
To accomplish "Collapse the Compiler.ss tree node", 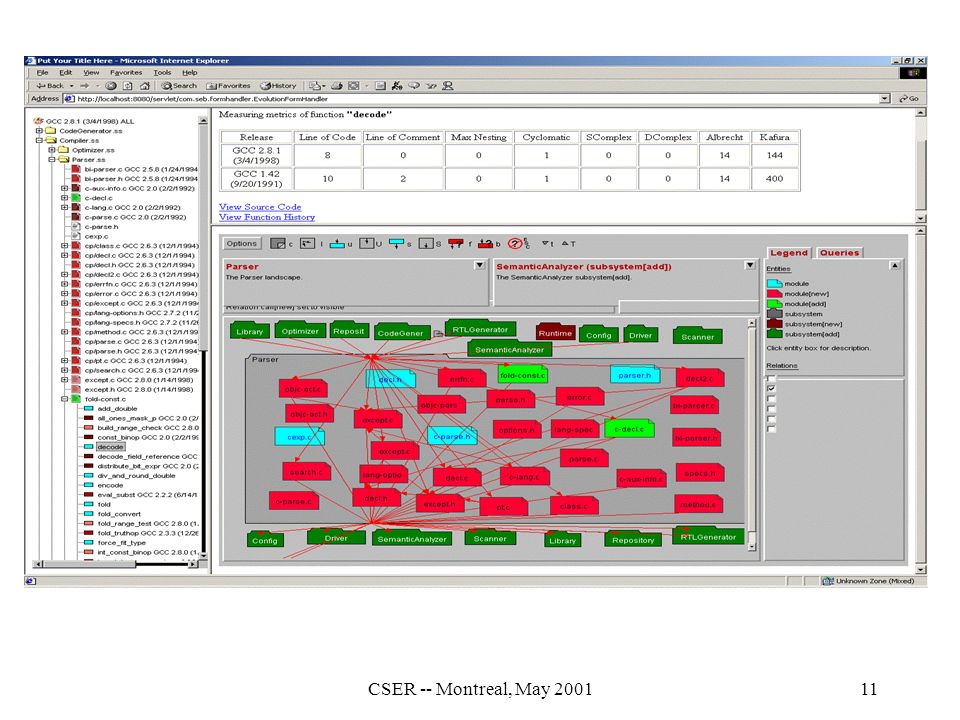I will (39, 140).
